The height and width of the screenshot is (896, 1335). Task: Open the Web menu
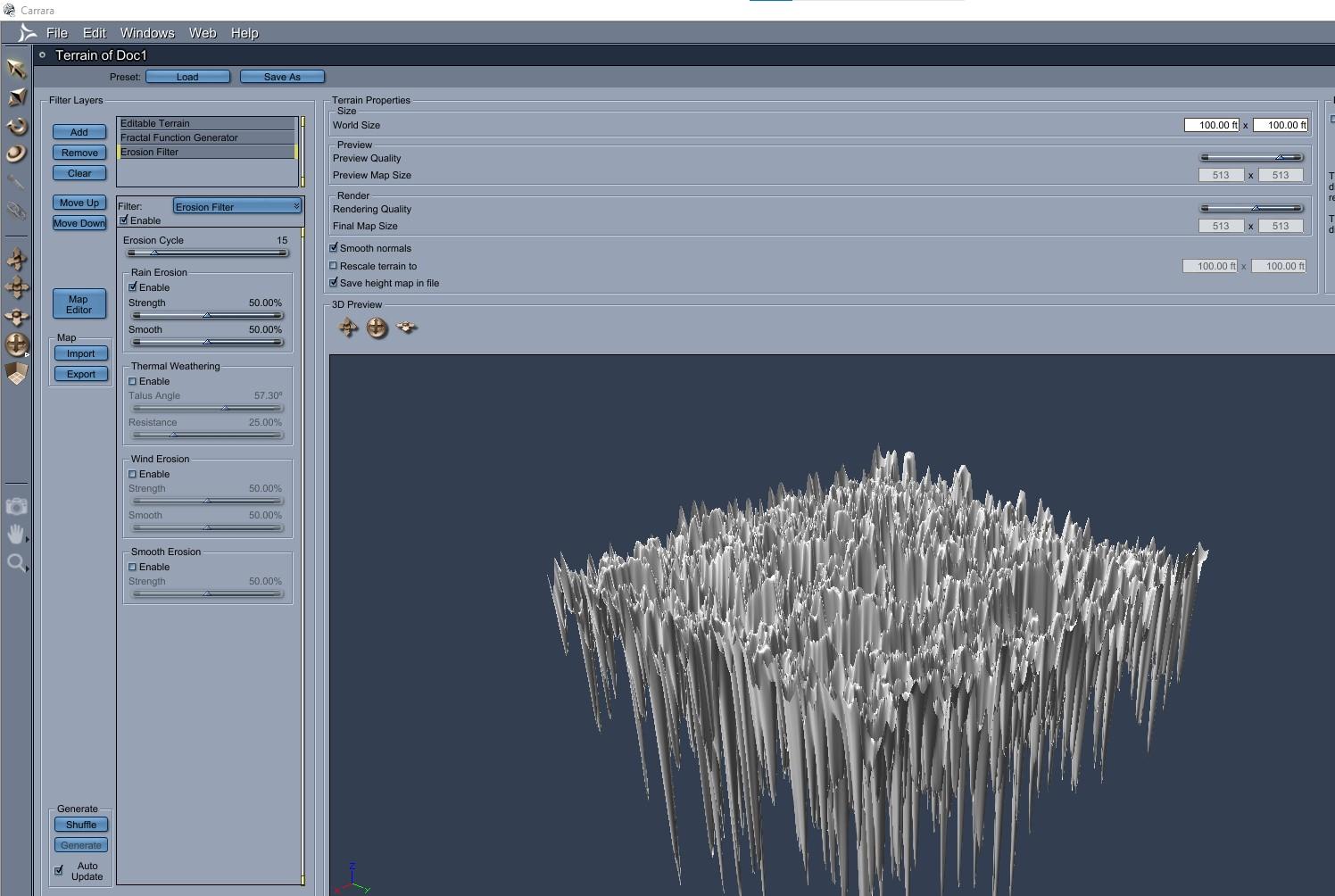pyautogui.click(x=203, y=33)
